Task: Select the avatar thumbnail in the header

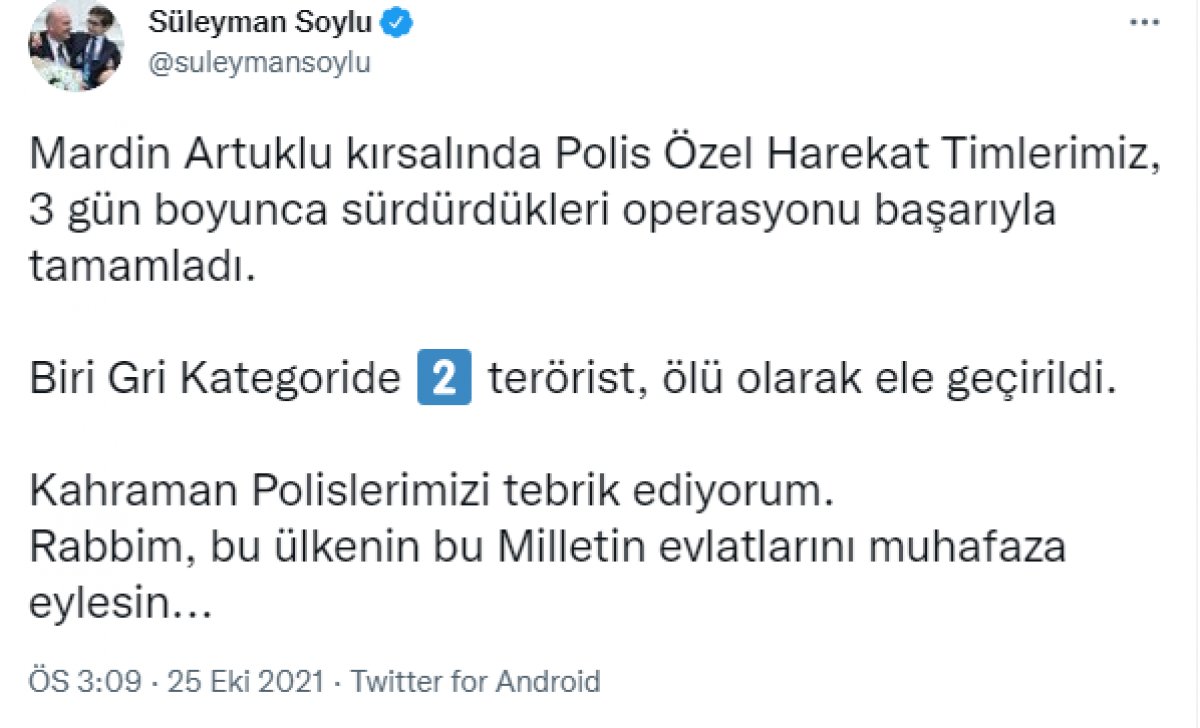Action: (x=73, y=45)
